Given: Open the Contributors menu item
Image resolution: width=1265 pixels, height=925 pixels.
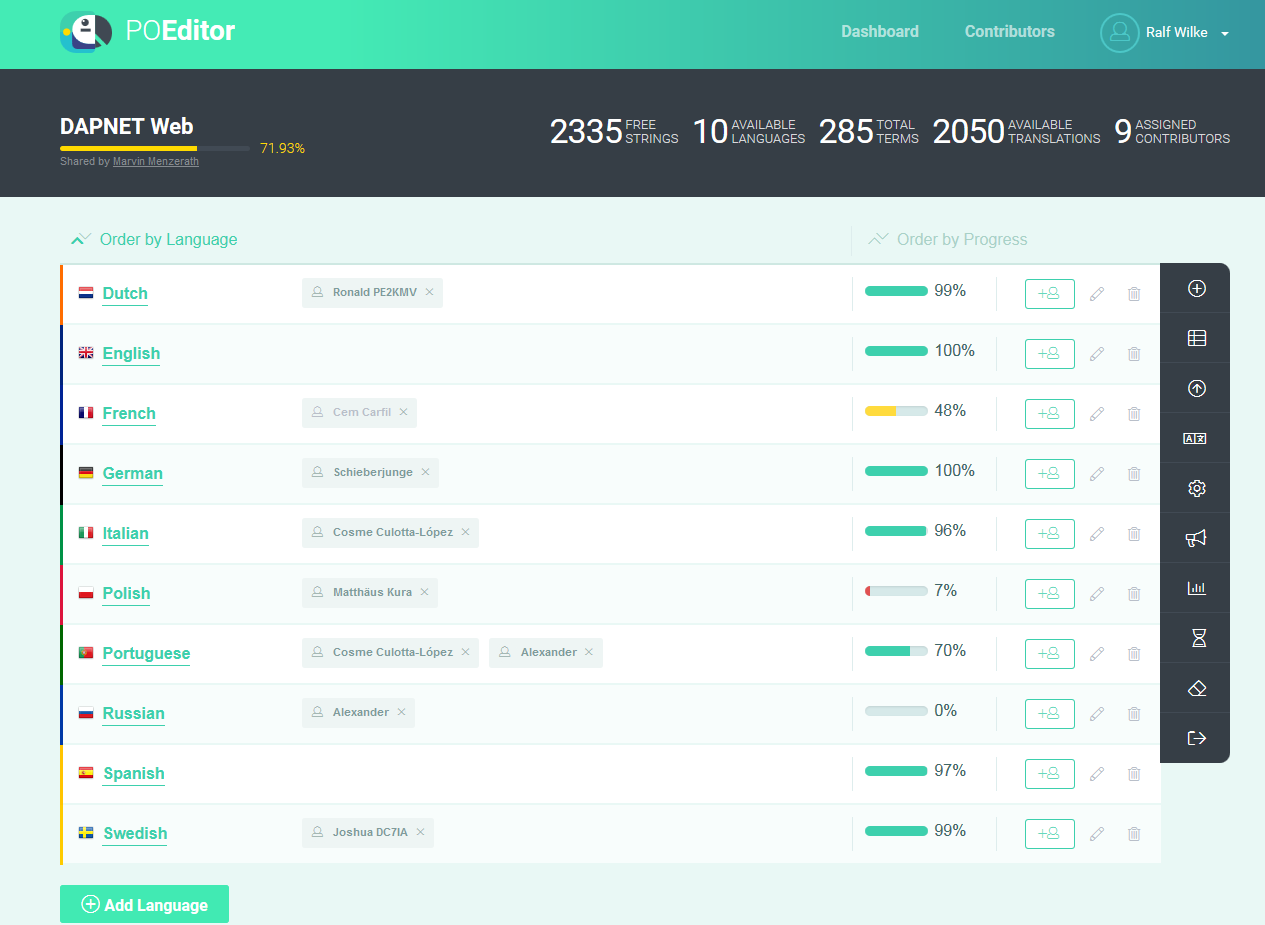Looking at the screenshot, I should (x=1009, y=32).
